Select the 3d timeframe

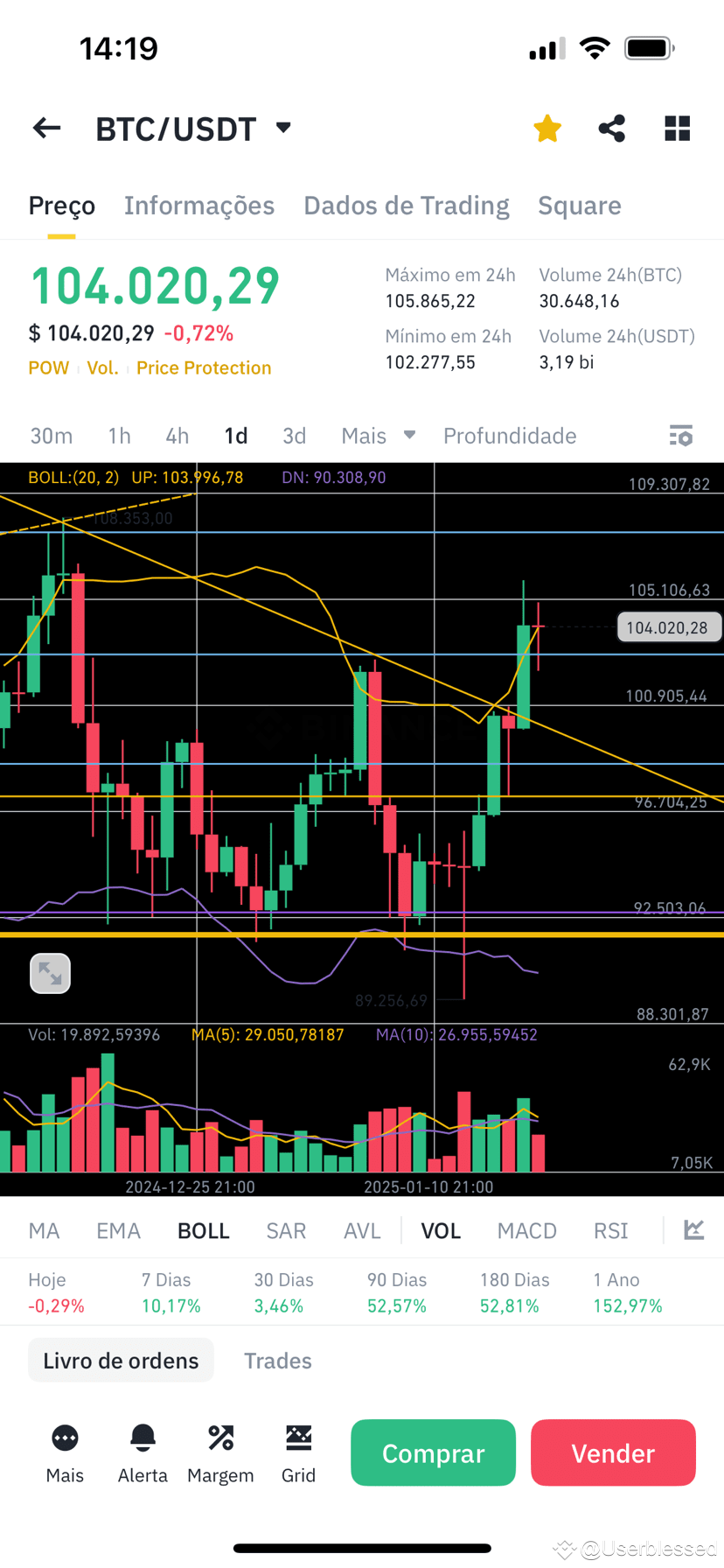point(295,436)
